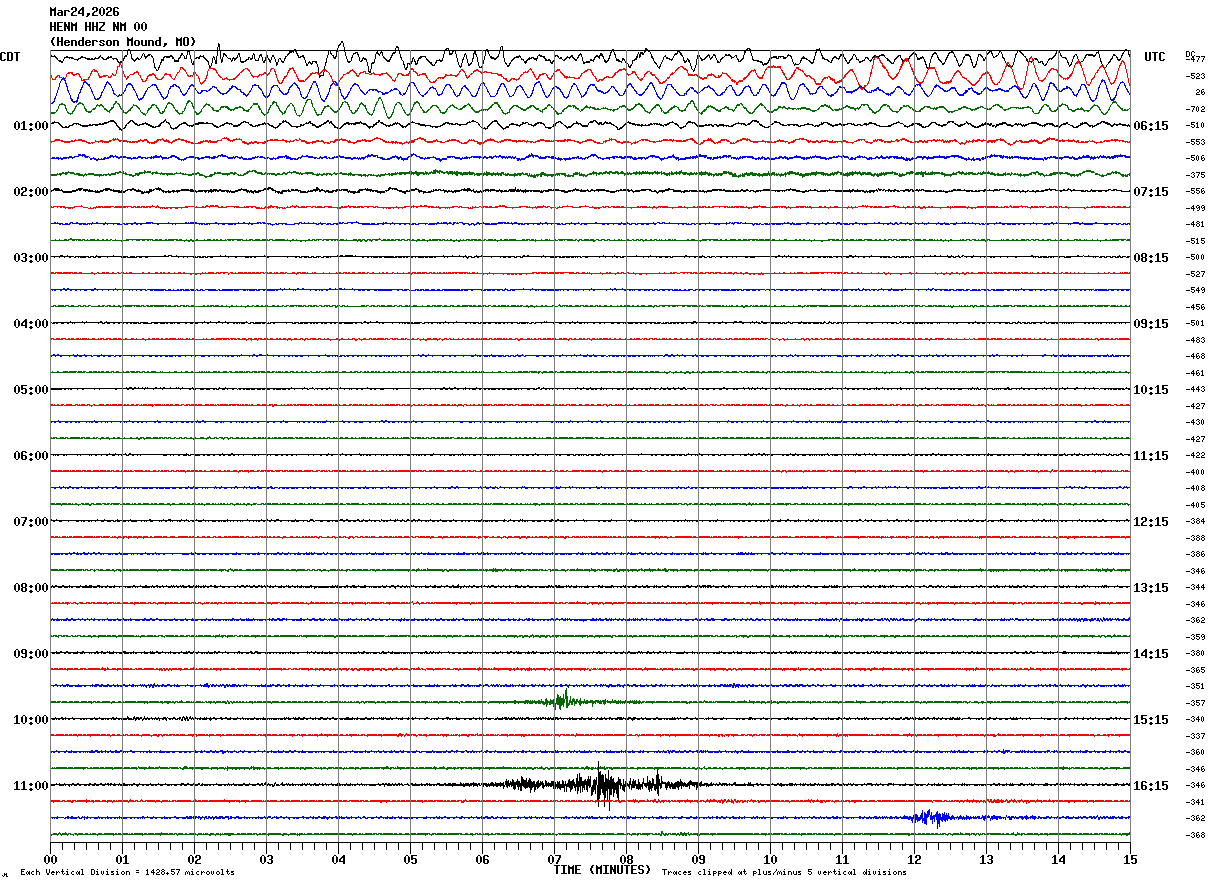Click minute 12 on the time axis
Image resolution: width=1210 pixels, height=886 pixels.
click(x=914, y=859)
